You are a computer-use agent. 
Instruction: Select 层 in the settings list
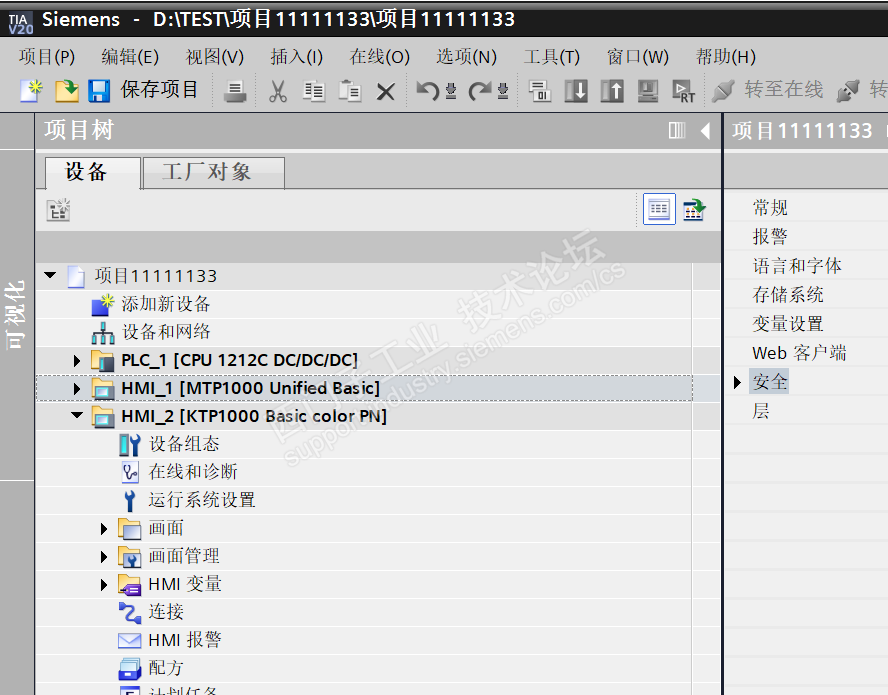(761, 411)
